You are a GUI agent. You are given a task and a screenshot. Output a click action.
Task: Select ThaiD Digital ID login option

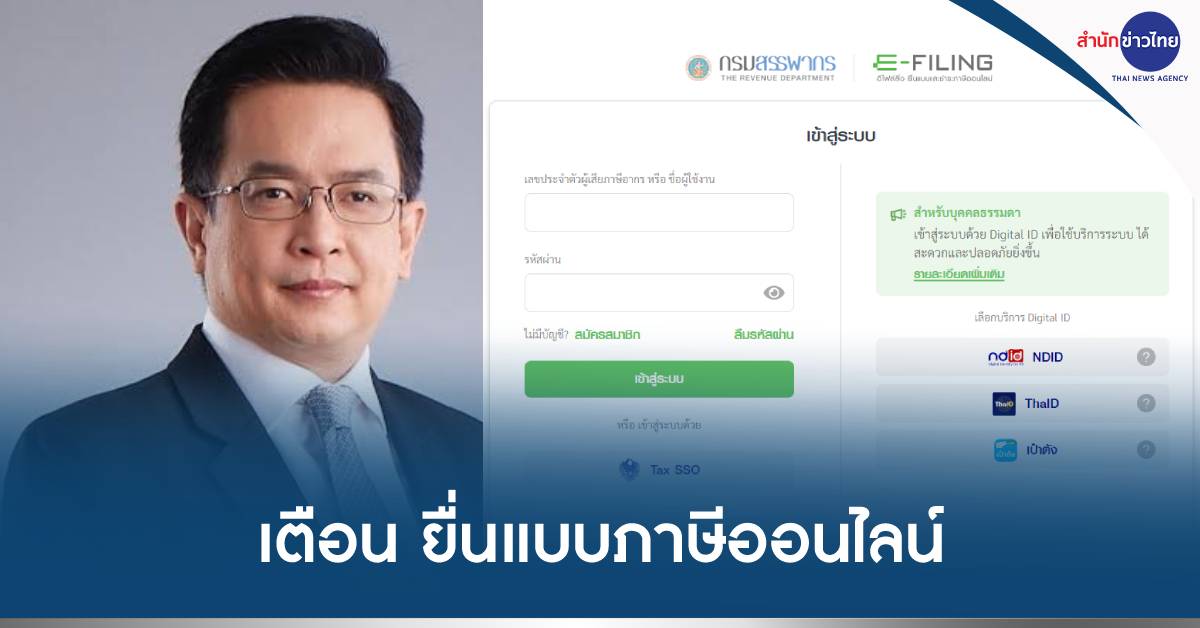pyautogui.click(x=1022, y=403)
